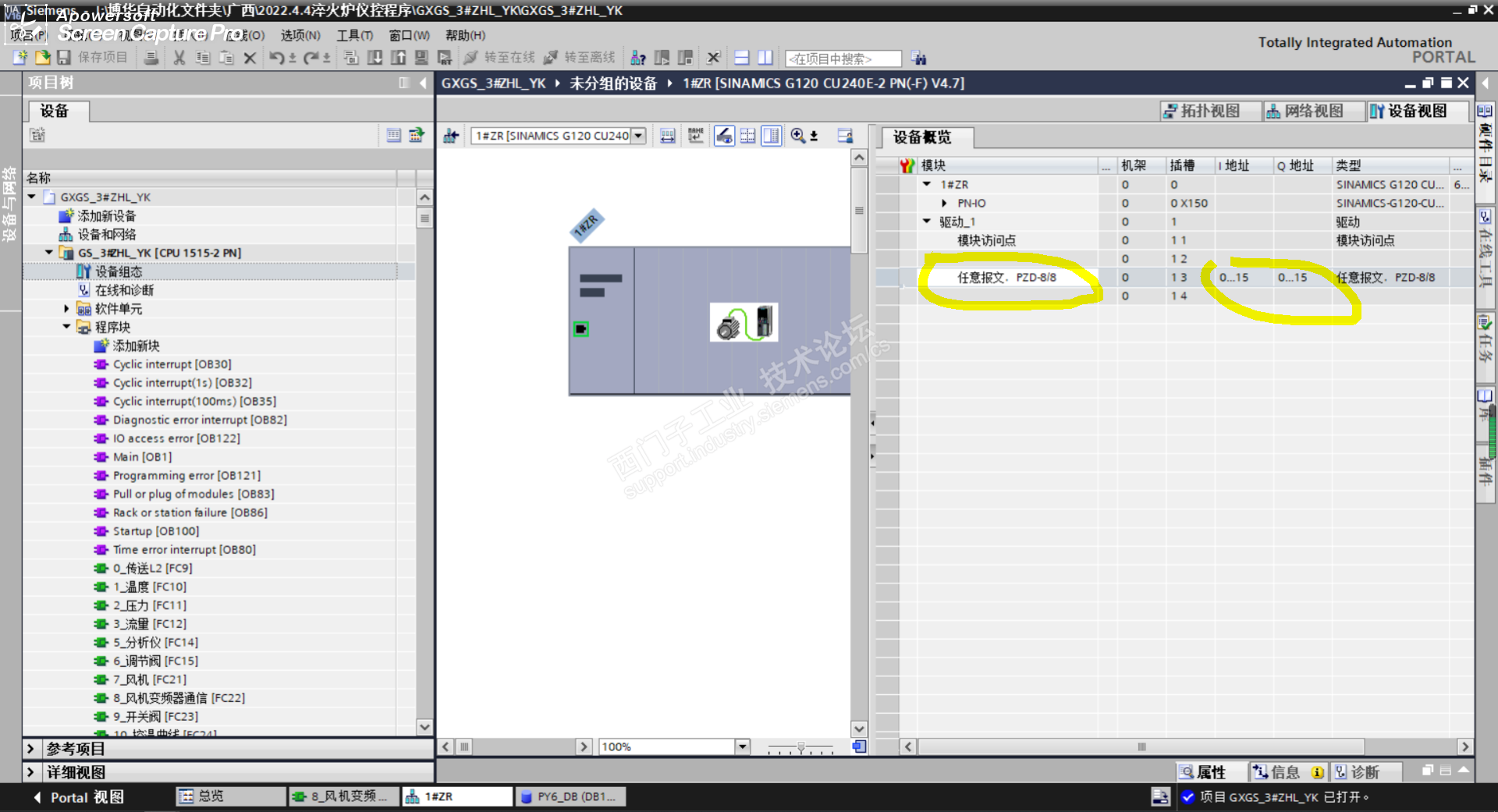The image size is (1498, 812).
Task: Collapse the 驱动_1 row in device overview
Action: point(927,222)
